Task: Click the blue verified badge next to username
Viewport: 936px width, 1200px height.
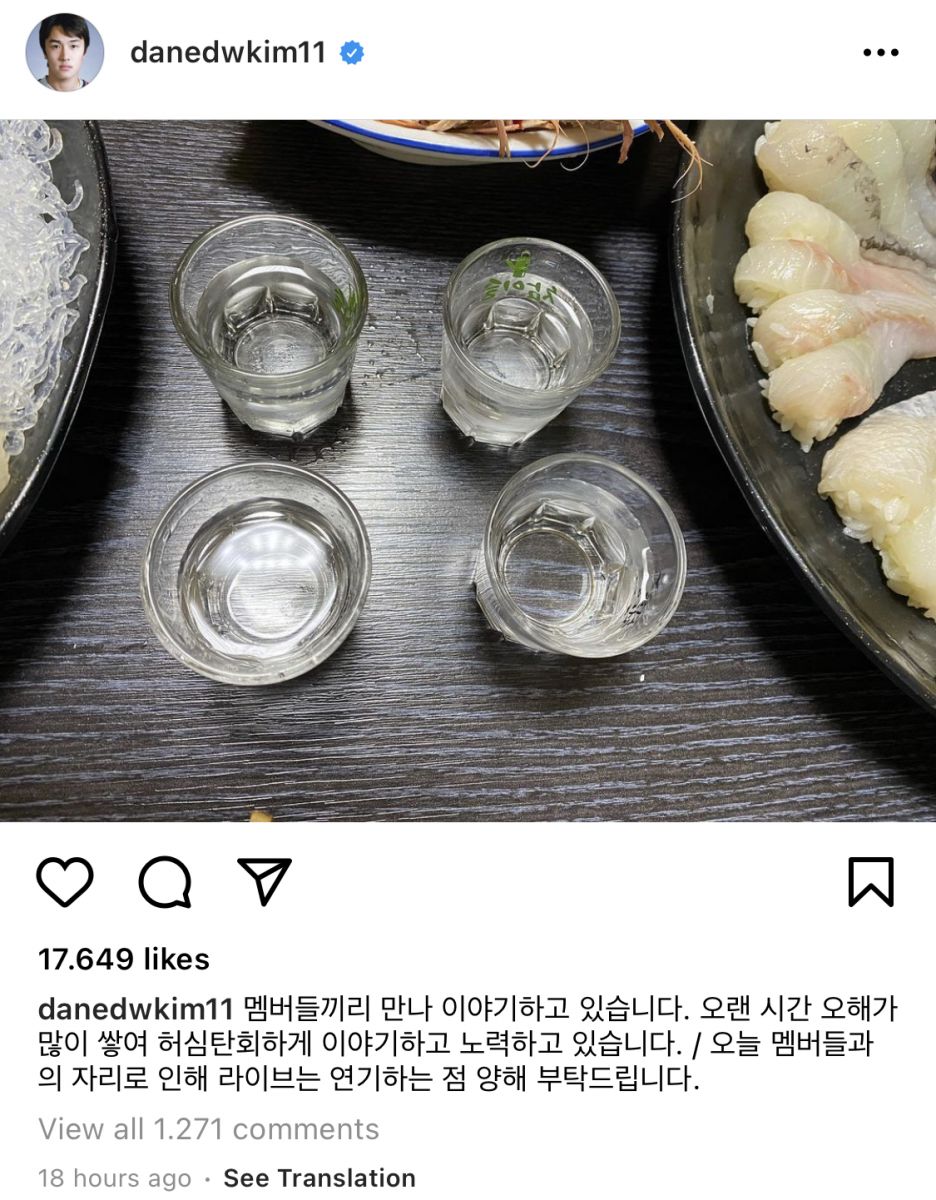Action: coord(351,53)
